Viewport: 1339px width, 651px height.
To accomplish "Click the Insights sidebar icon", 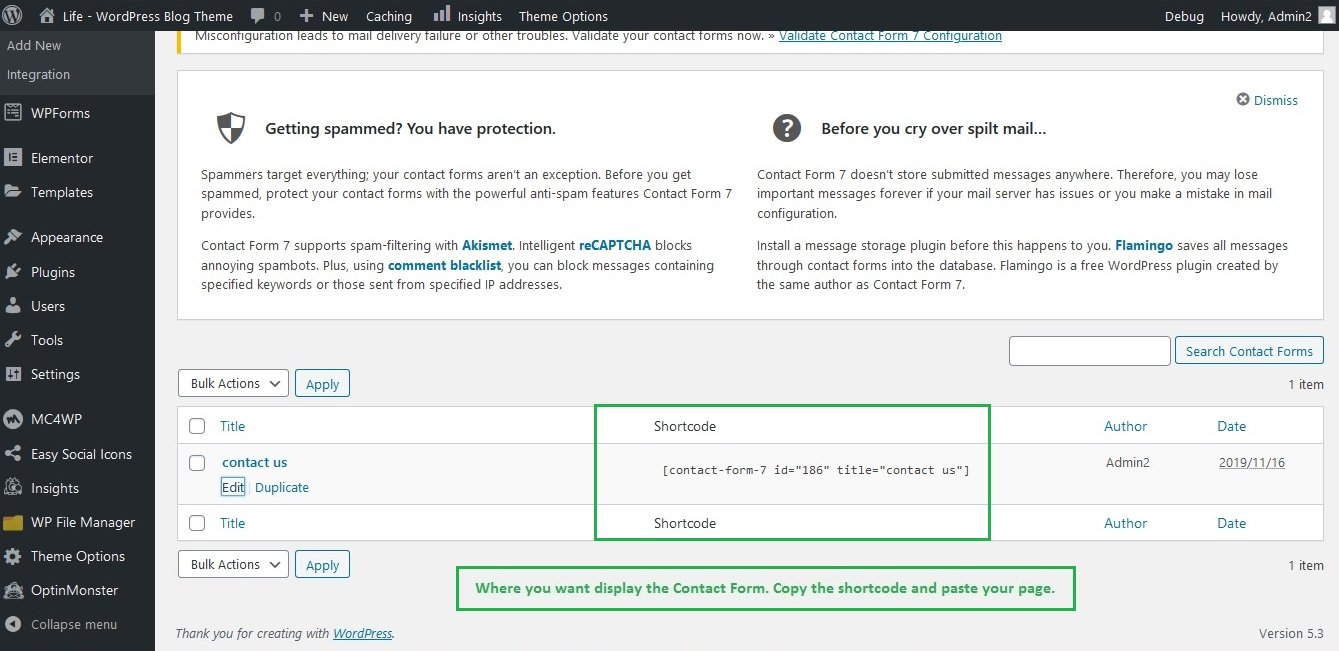I will (13, 488).
